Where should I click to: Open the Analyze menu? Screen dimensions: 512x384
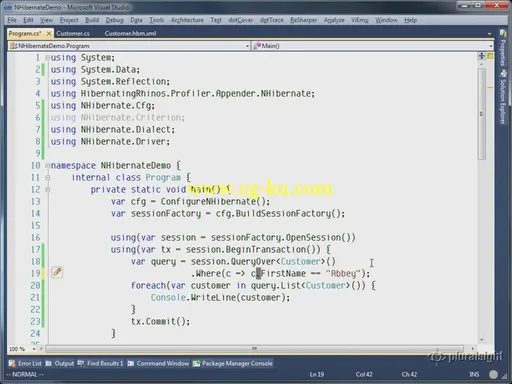334,20
